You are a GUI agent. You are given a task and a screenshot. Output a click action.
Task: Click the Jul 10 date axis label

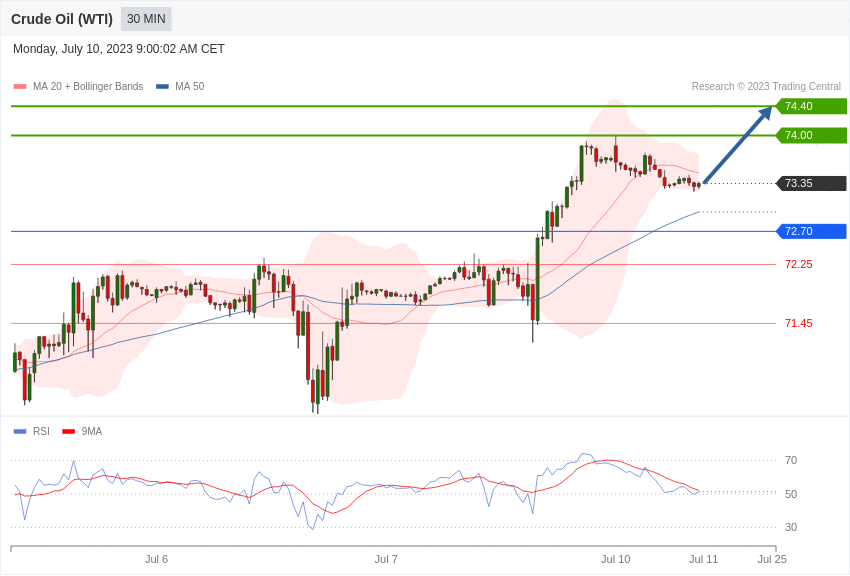616,559
